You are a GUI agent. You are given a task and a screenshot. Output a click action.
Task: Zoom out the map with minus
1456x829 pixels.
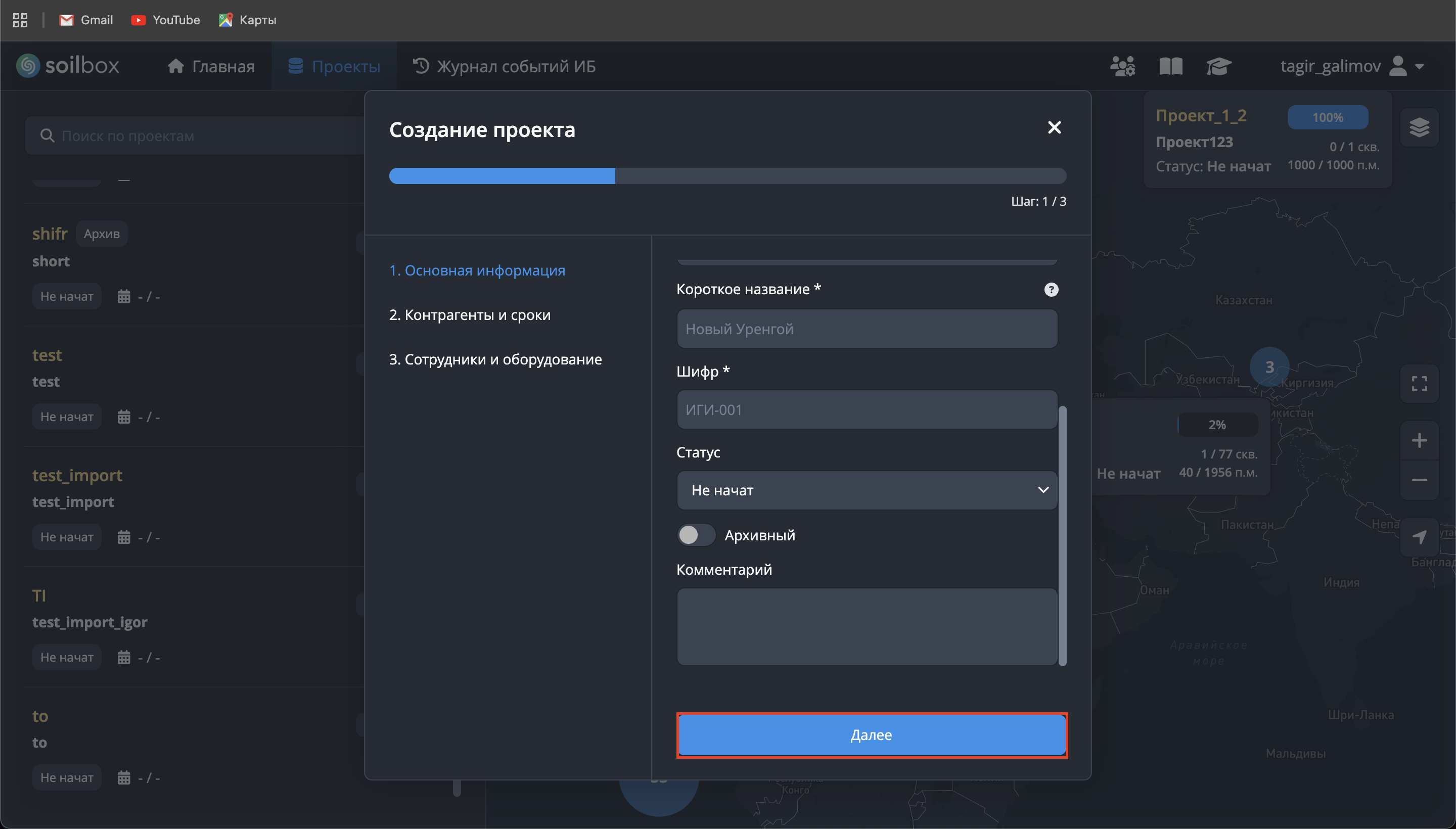pyautogui.click(x=1419, y=480)
